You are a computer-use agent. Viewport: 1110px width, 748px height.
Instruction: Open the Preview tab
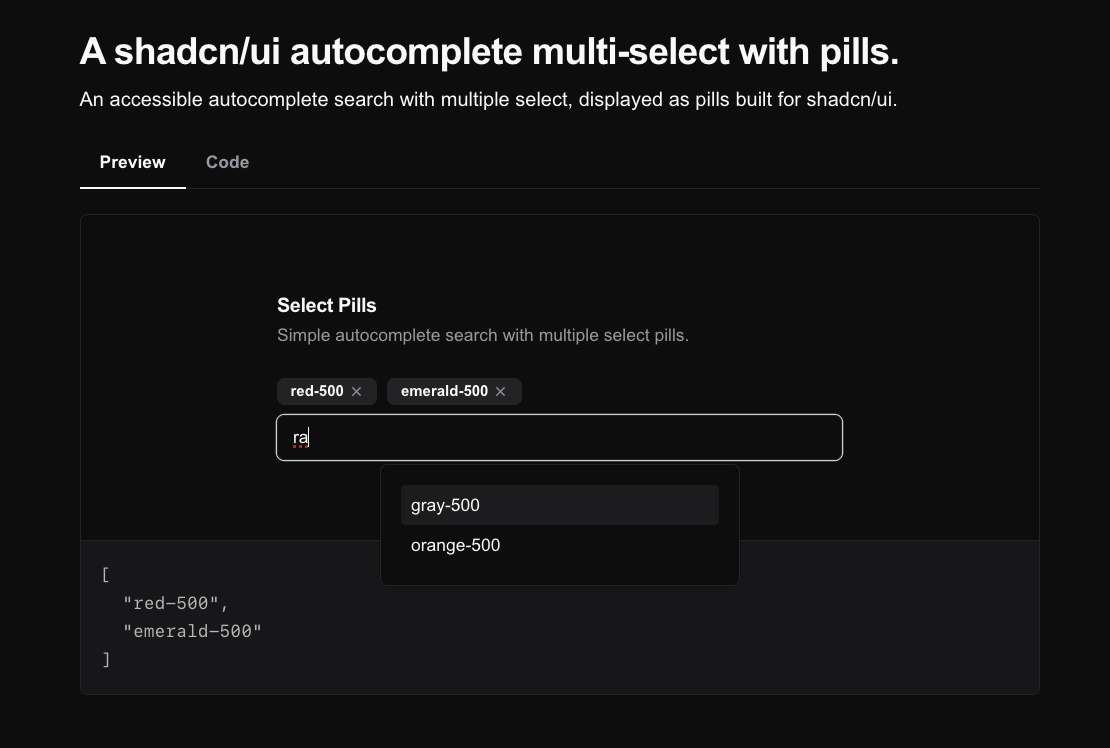click(x=133, y=162)
